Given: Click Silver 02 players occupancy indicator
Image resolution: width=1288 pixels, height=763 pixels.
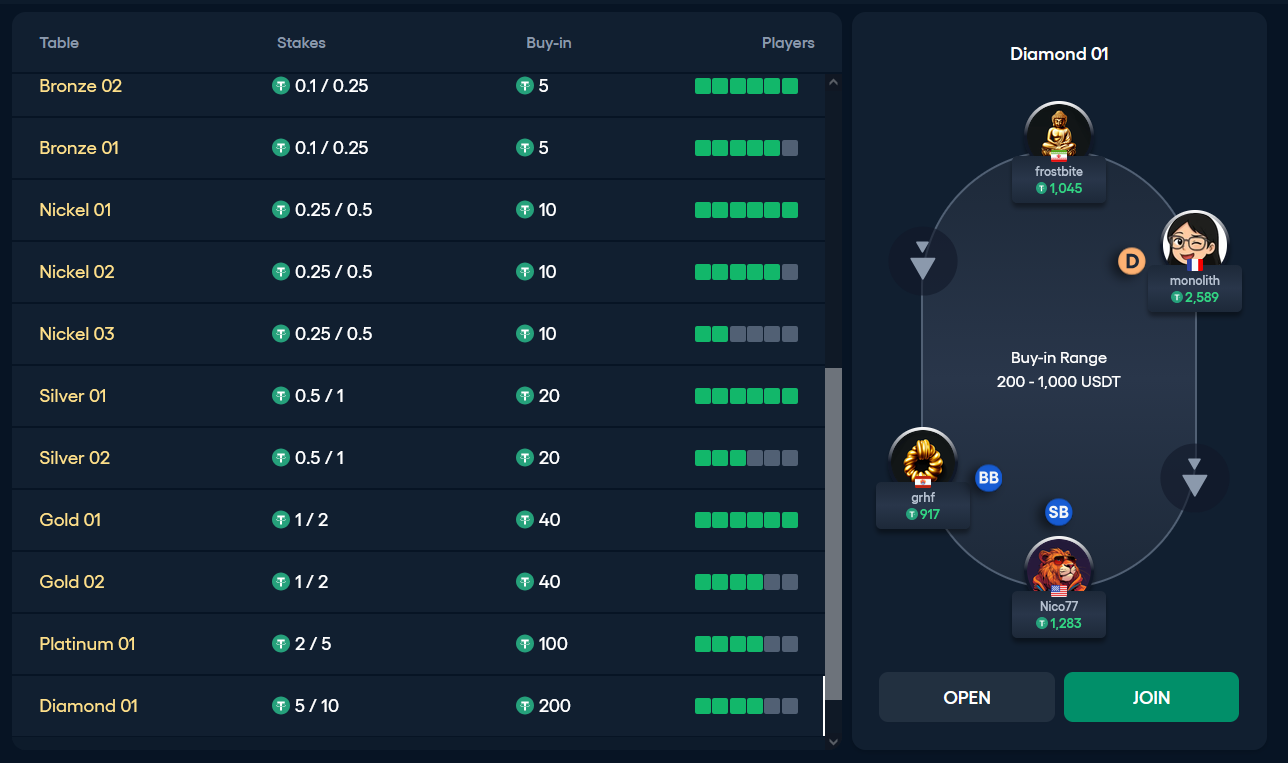Looking at the screenshot, I should click(x=746, y=458).
